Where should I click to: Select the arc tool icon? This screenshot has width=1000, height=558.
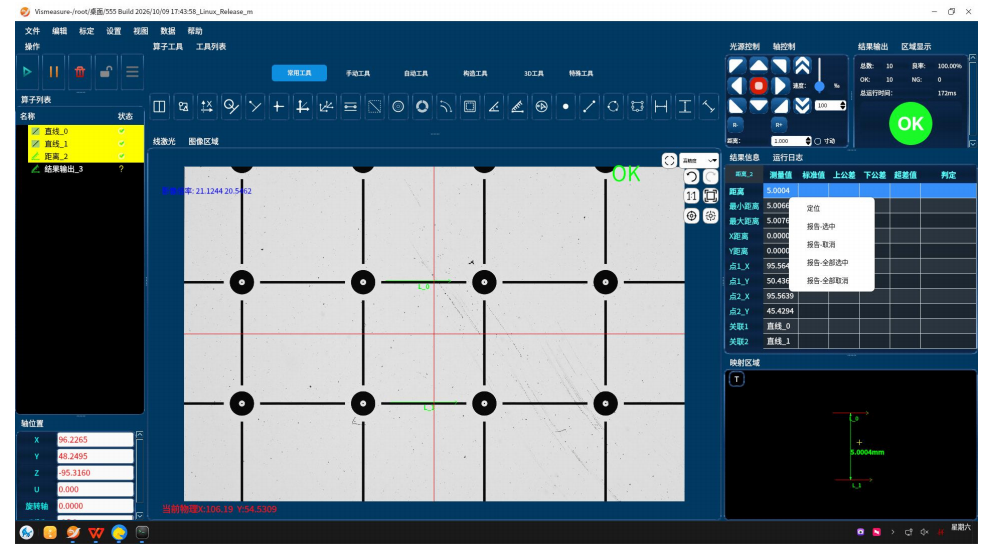446,106
